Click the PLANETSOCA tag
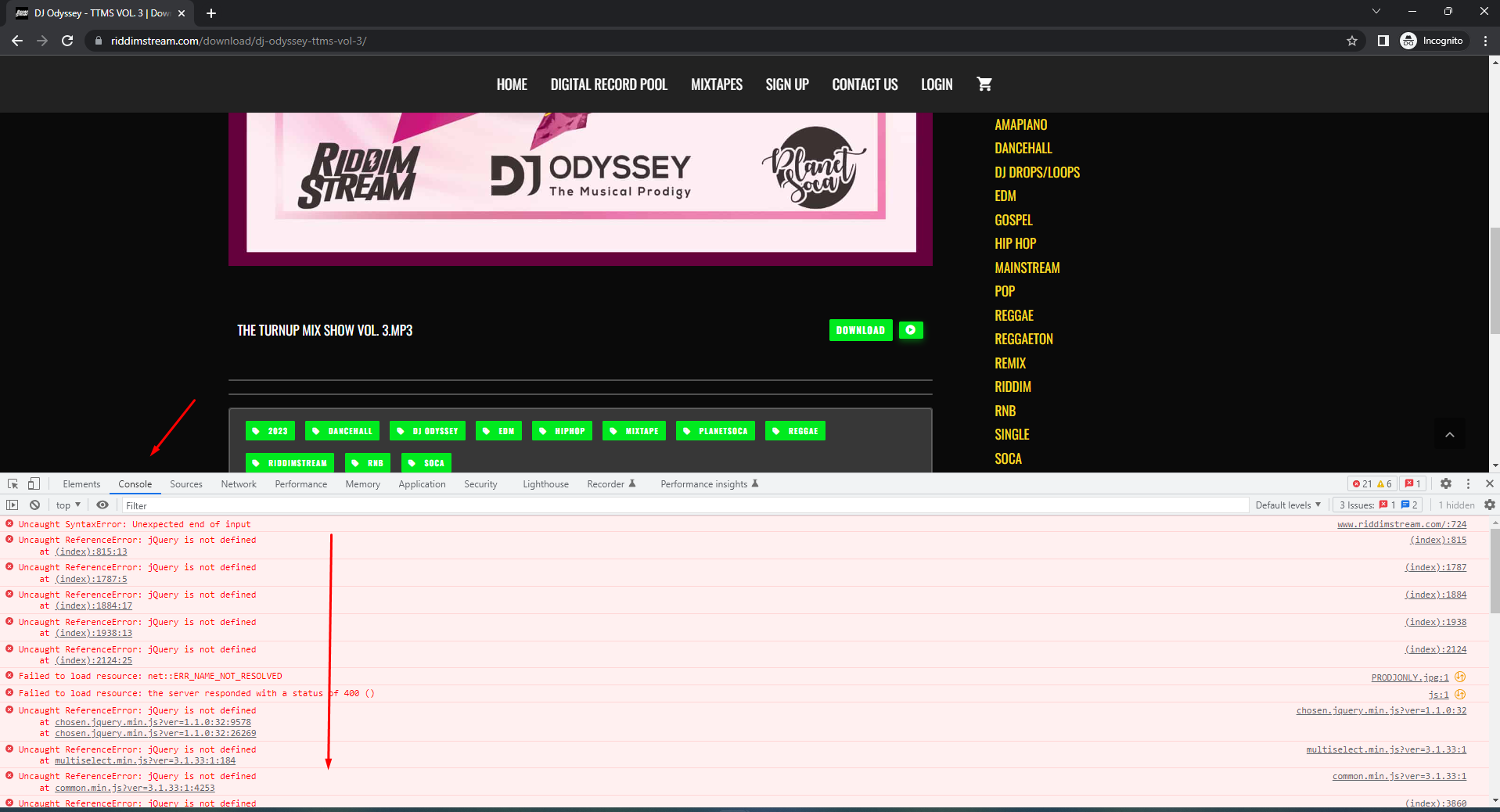 click(x=715, y=431)
